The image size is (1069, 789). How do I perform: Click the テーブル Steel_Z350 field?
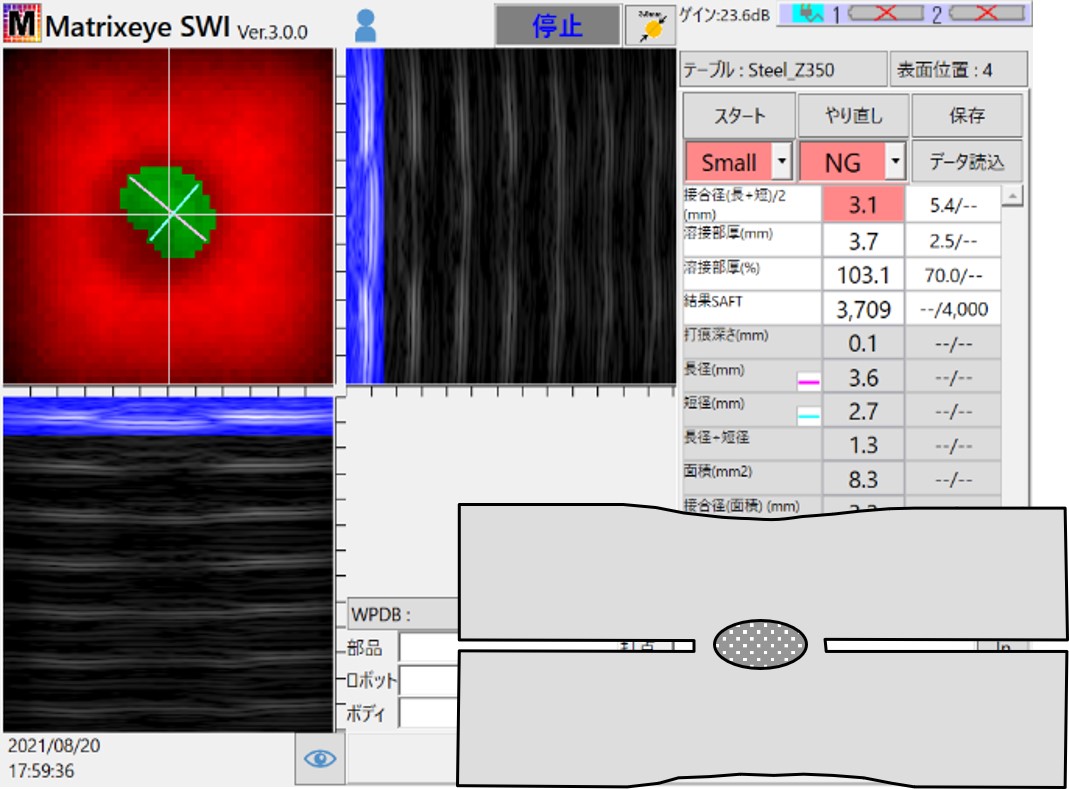[x=781, y=70]
